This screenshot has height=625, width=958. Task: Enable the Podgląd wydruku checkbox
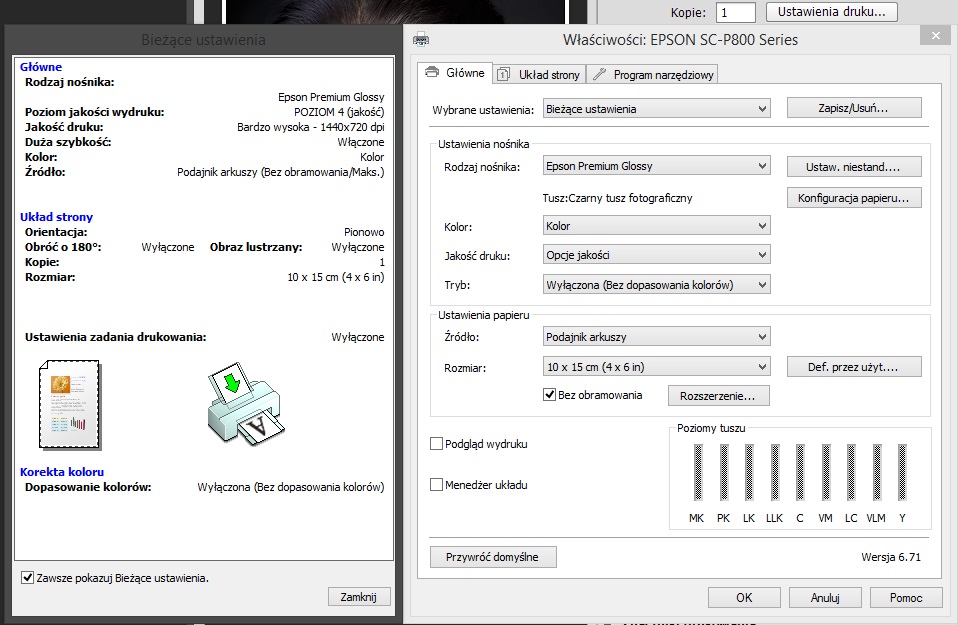436,444
